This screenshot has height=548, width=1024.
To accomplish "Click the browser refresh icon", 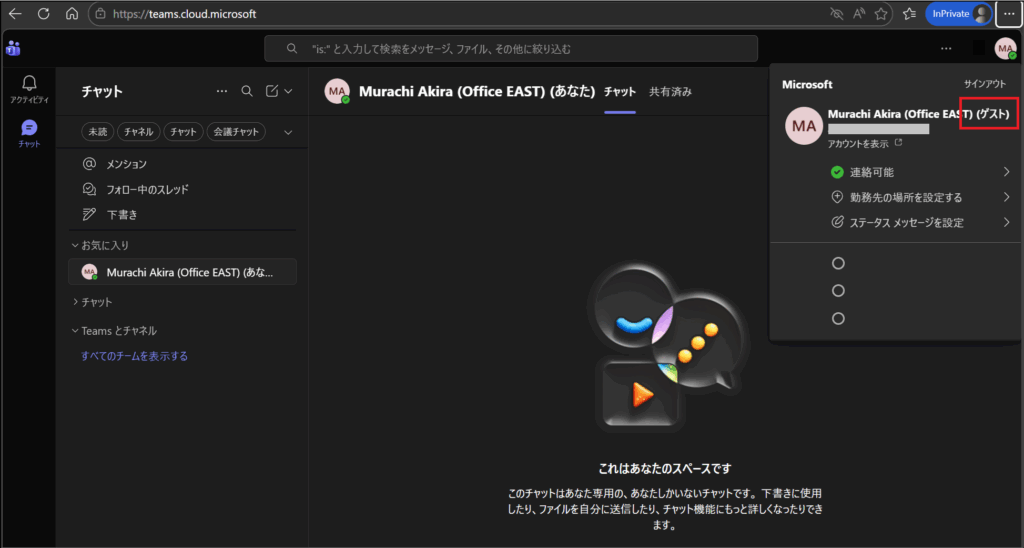I will click(x=43, y=14).
